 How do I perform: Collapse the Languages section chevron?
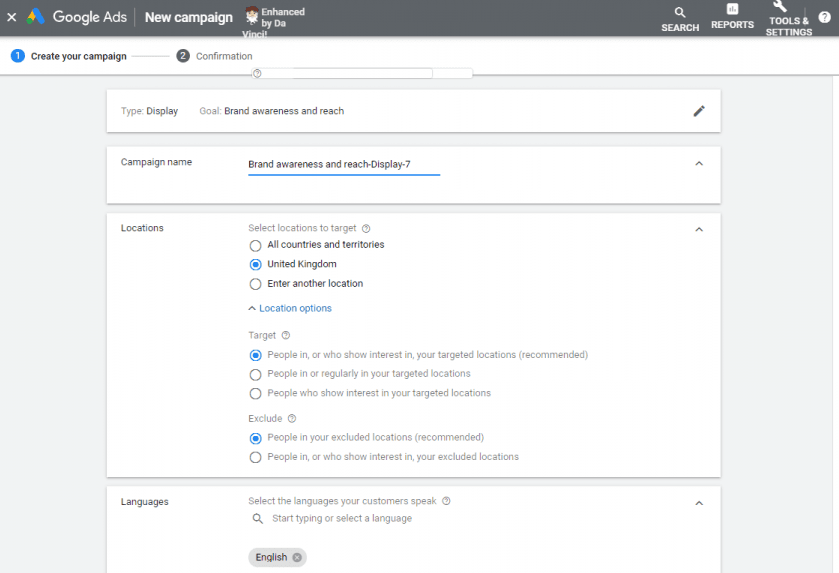(699, 503)
